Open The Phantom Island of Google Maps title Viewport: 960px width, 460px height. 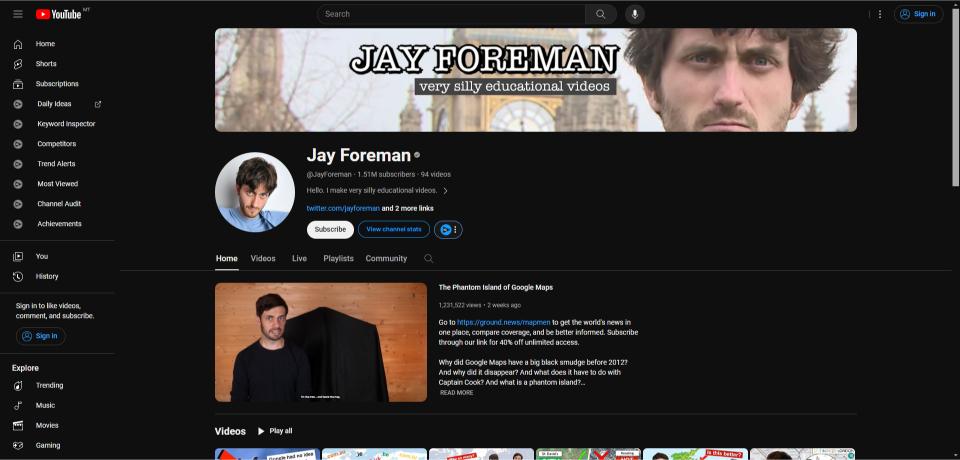coord(495,287)
